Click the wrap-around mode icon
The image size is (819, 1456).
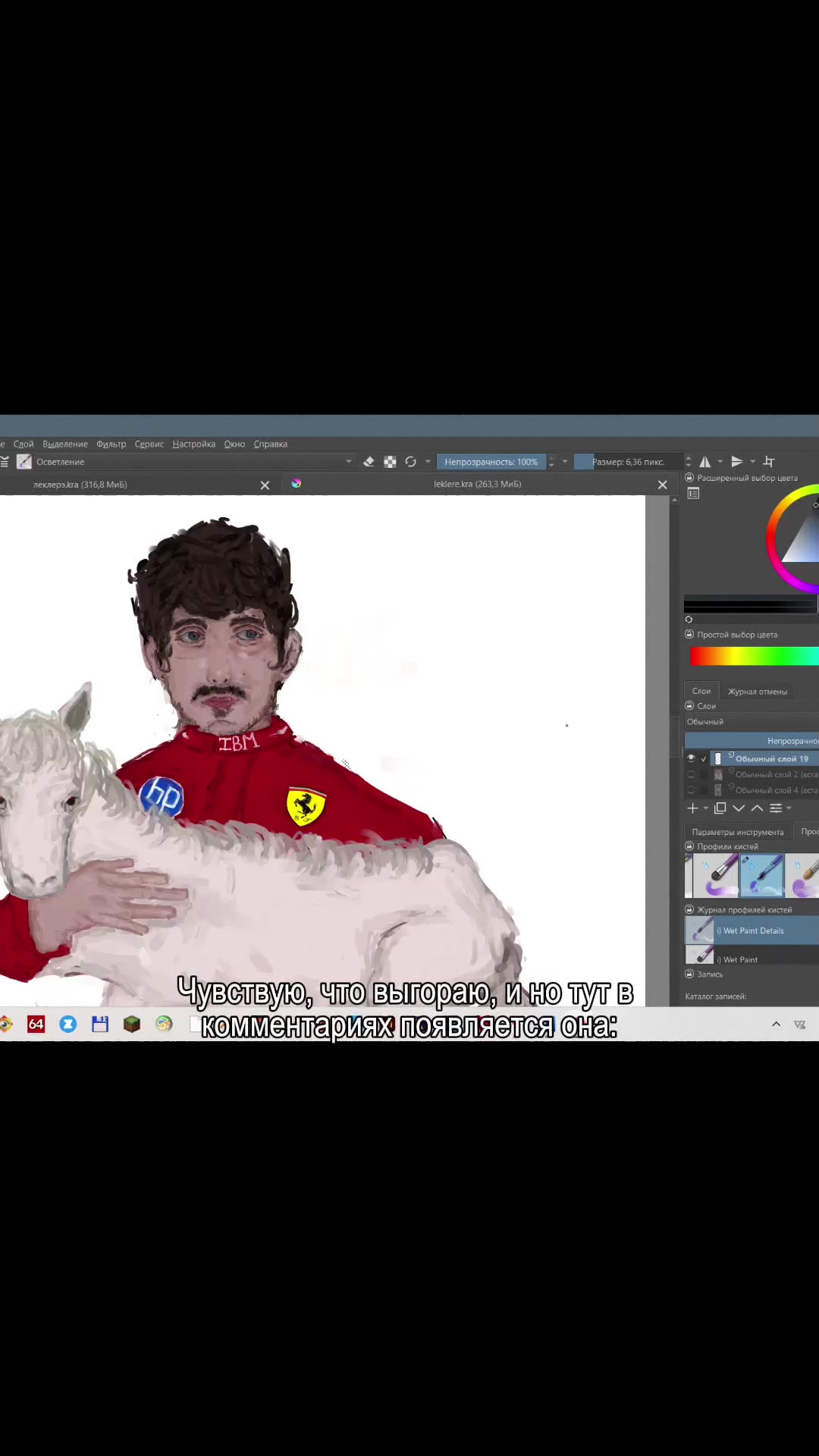769,462
